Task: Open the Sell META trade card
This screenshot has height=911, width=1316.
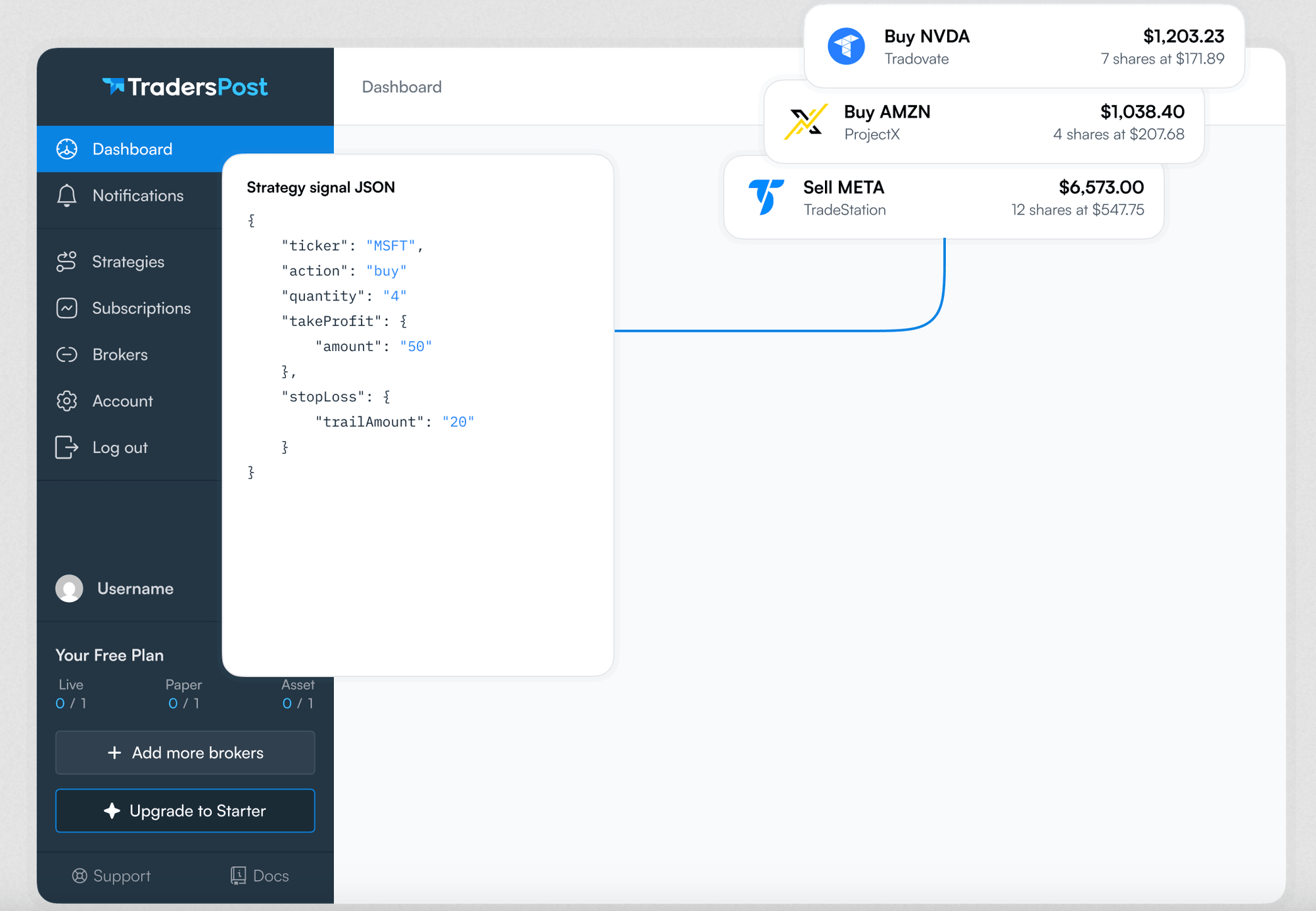Action: coord(944,197)
